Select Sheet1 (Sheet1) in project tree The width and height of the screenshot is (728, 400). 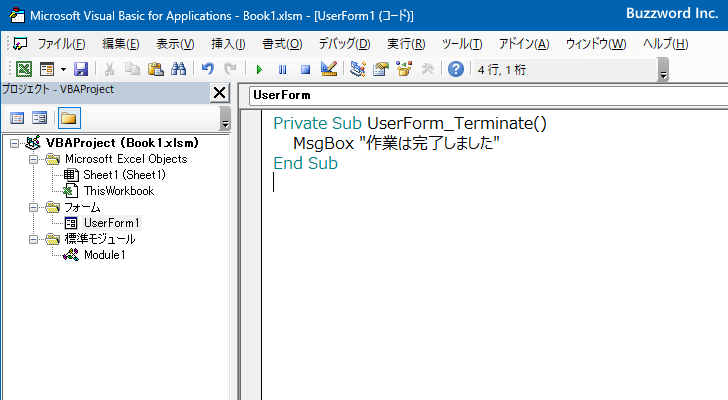pos(124,175)
